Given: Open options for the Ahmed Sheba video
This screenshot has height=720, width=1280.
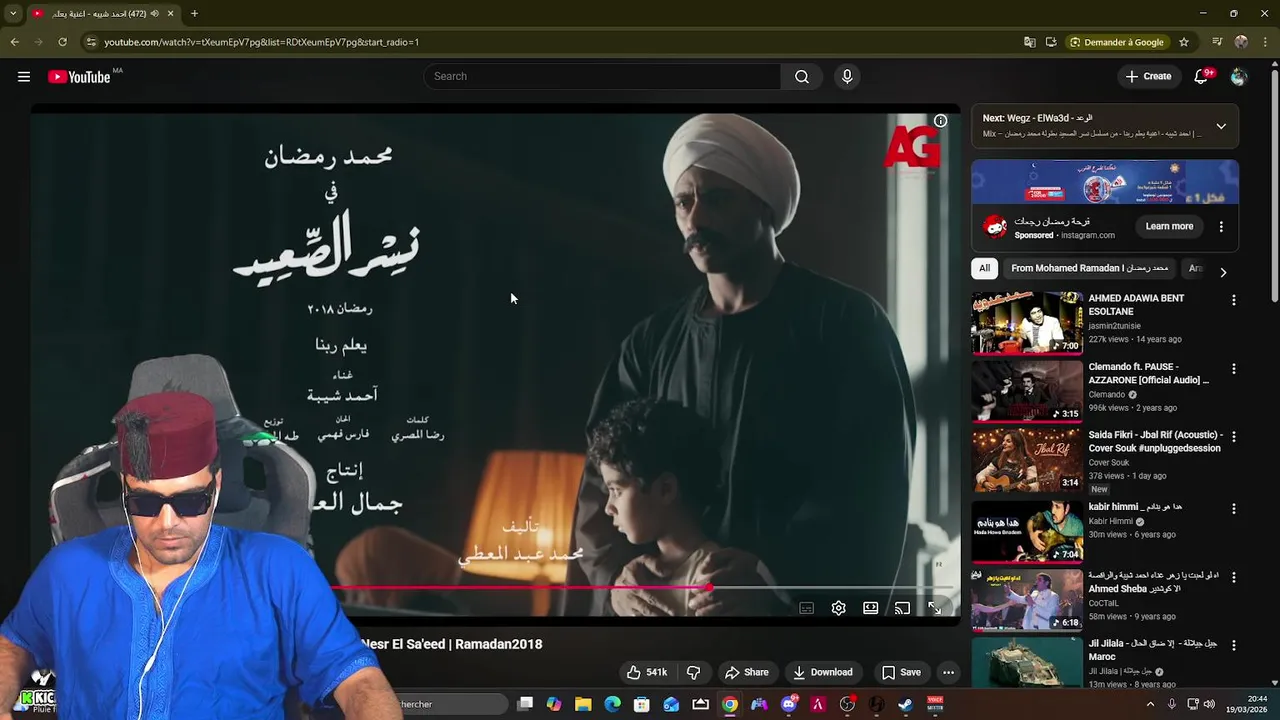Looking at the screenshot, I should (1234, 578).
